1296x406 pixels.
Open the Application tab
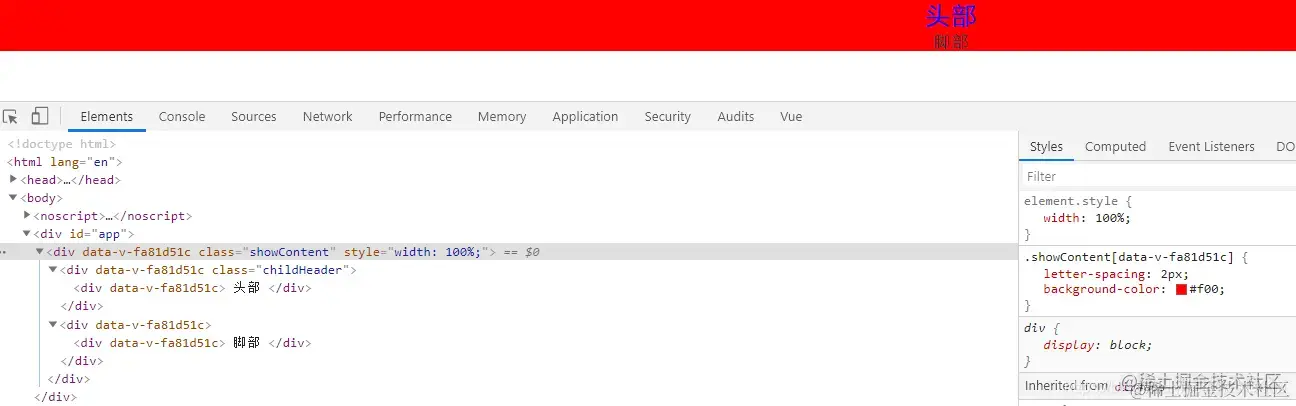tap(585, 117)
